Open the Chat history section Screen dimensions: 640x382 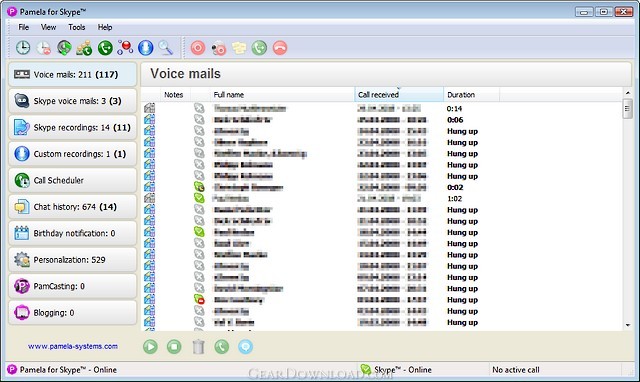72,207
